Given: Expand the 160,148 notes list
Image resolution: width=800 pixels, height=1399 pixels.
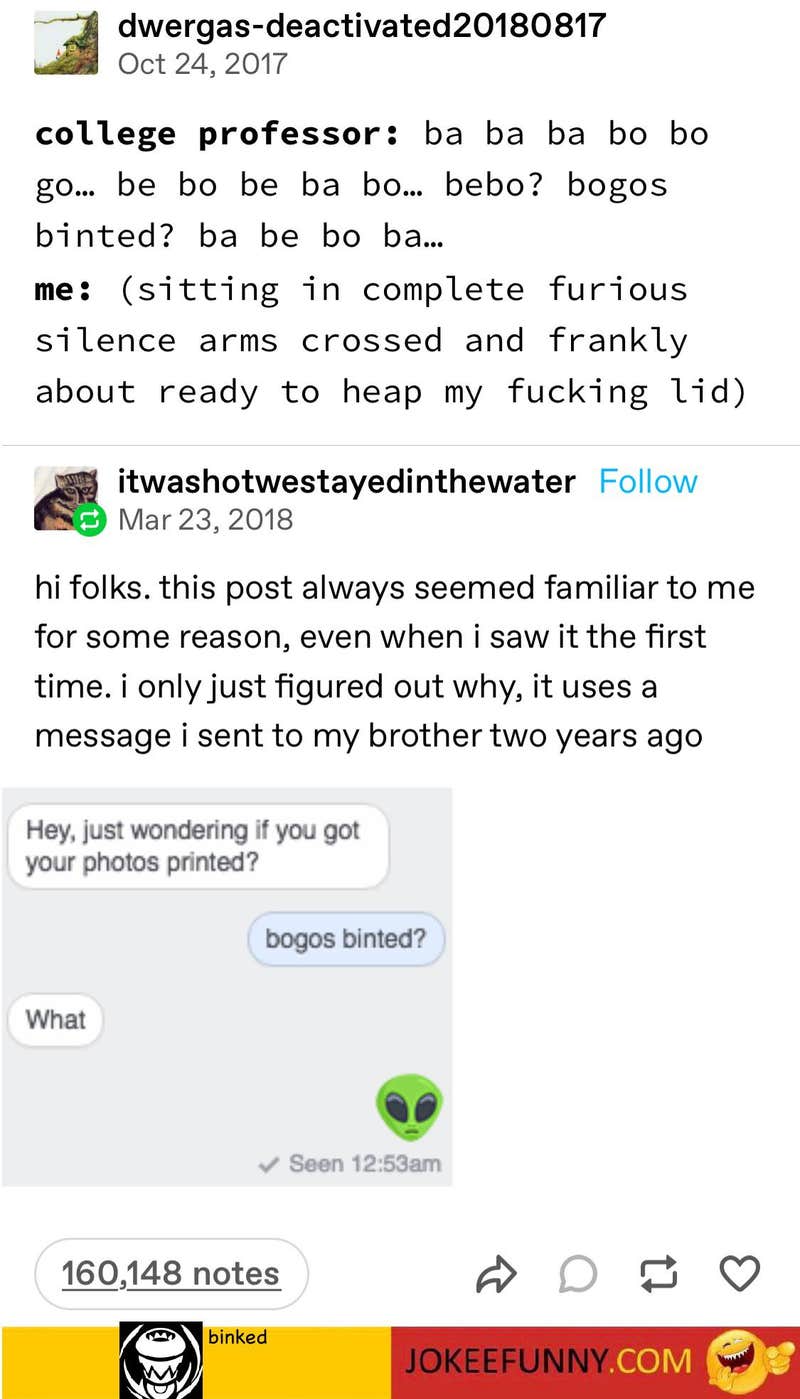Looking at the screenshot, I should [170, 1273].
